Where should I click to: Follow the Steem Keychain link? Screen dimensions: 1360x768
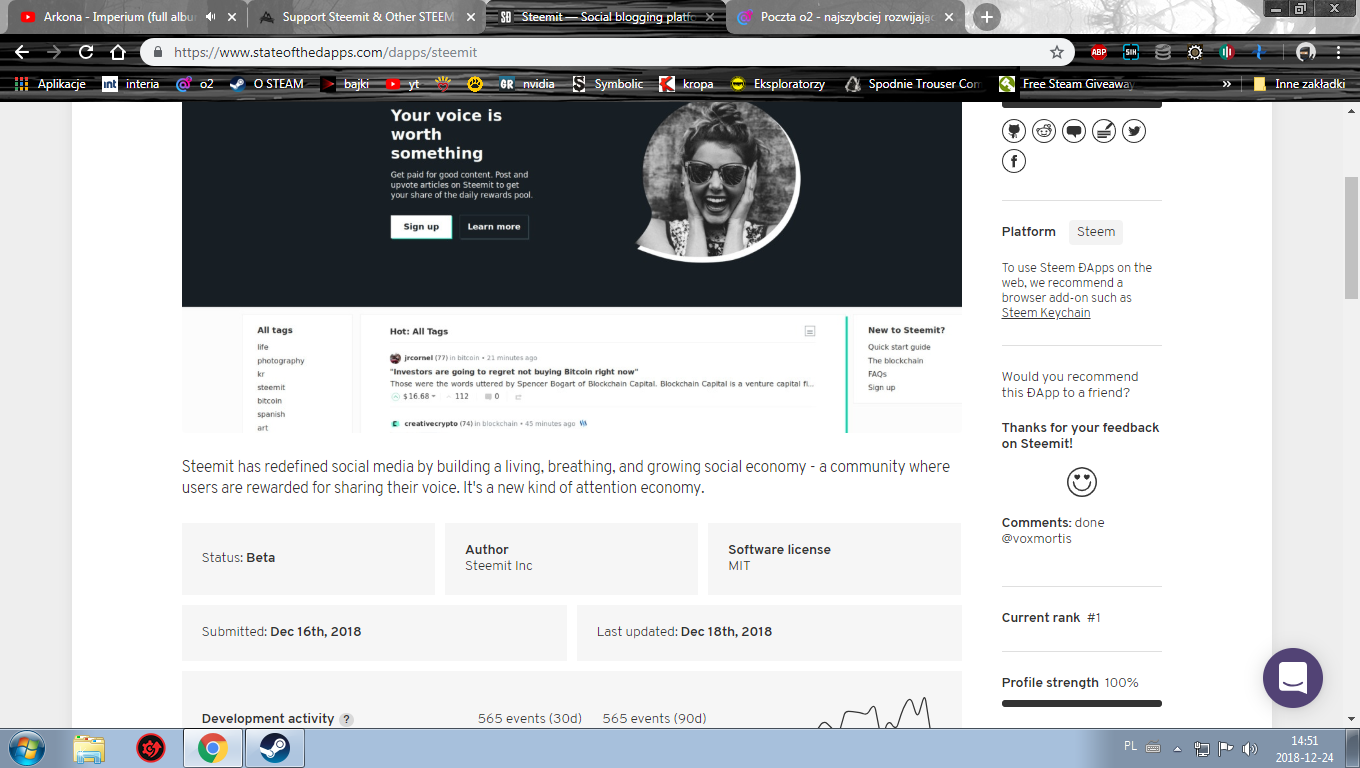coord(1046,313)
